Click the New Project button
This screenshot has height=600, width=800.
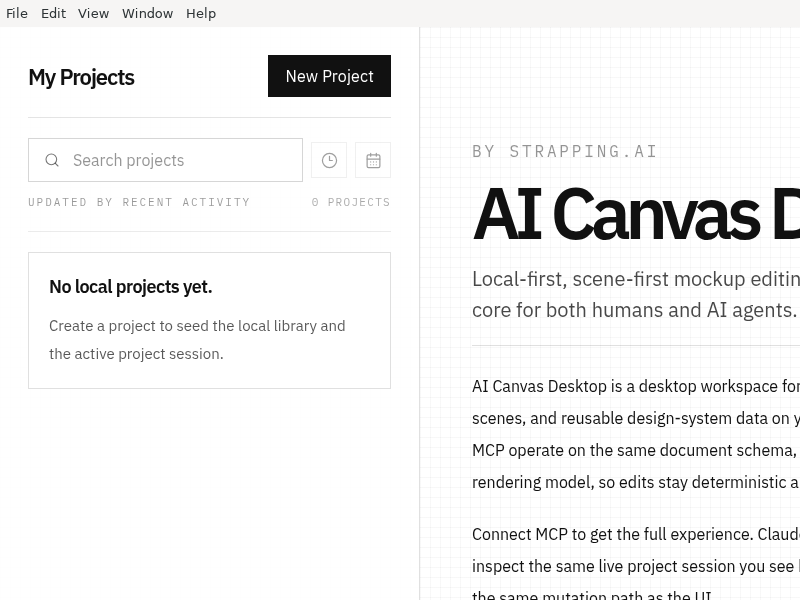point(329,76)
